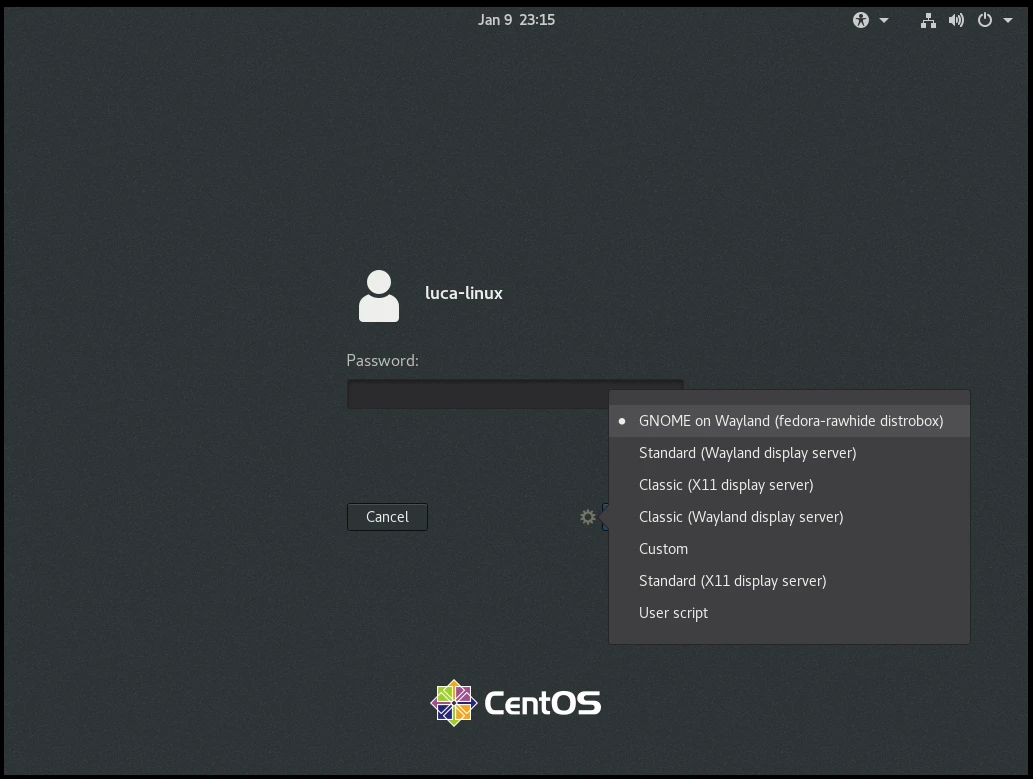The height and width of the screenshot is (779, 1033).
Task: Choose Standard (Wayland display server) session
Action: click(747, 453)
